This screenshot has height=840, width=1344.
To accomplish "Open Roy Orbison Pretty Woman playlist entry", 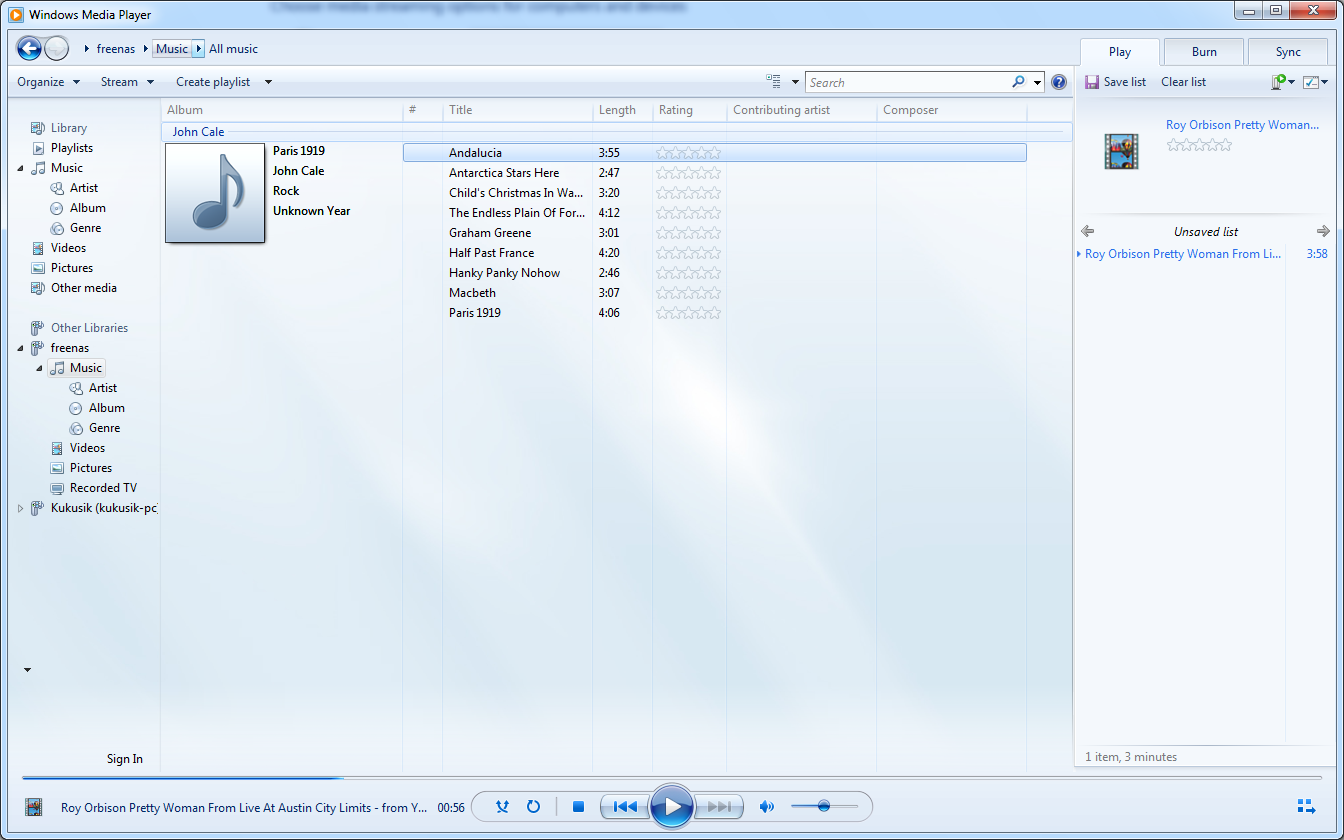I will [x=1182, y=254].
